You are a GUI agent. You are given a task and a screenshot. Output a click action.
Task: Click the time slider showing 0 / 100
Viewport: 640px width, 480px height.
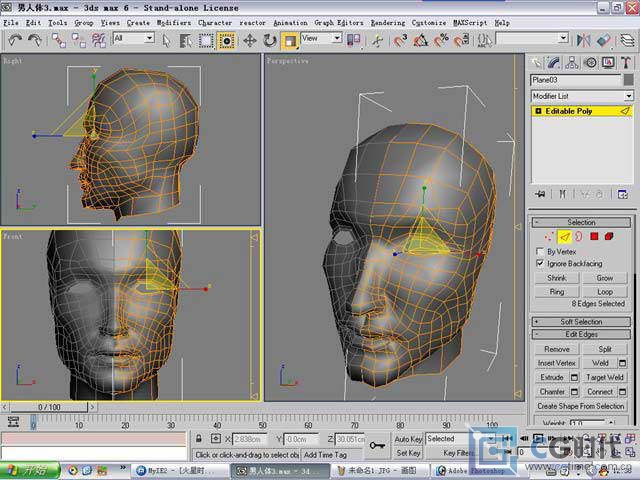49,407
